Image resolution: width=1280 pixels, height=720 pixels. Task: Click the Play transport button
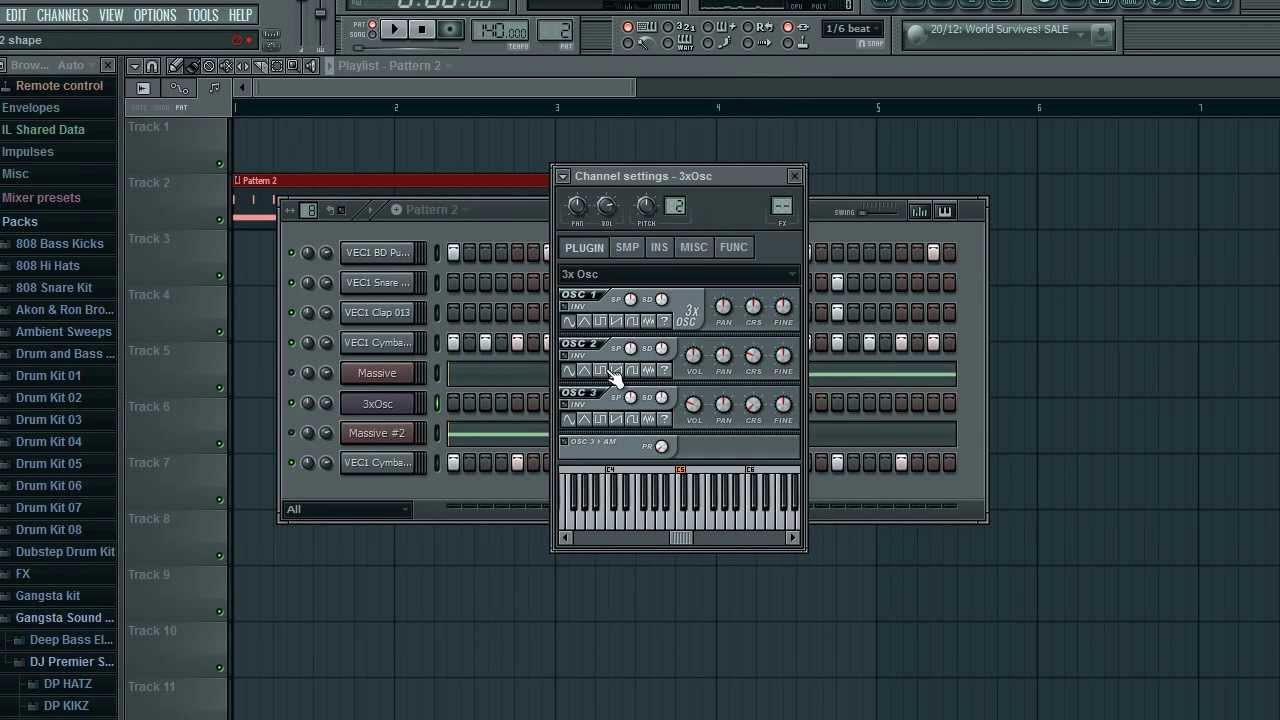[394, 29]
